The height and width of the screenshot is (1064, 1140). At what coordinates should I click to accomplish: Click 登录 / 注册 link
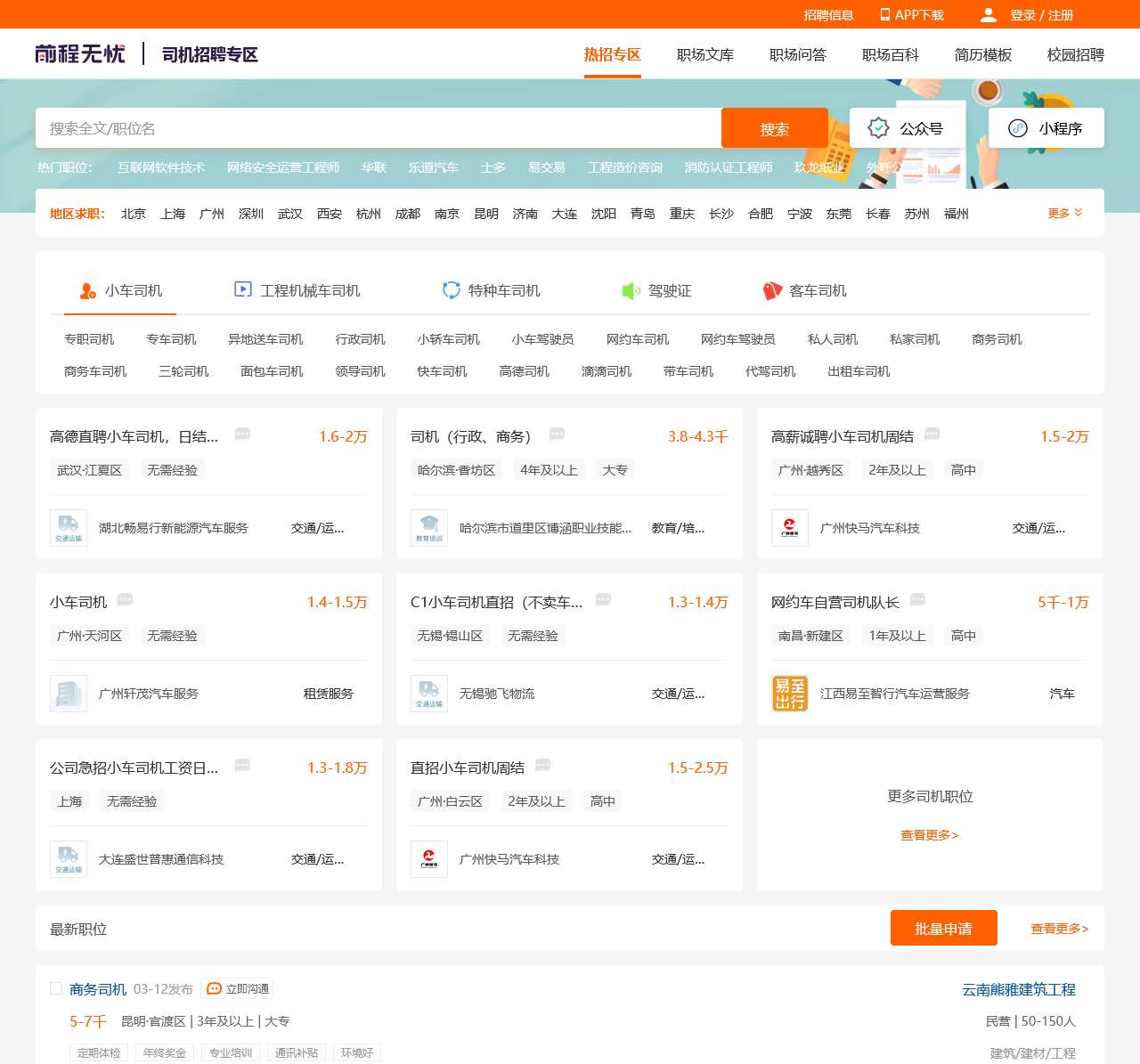1041,15
